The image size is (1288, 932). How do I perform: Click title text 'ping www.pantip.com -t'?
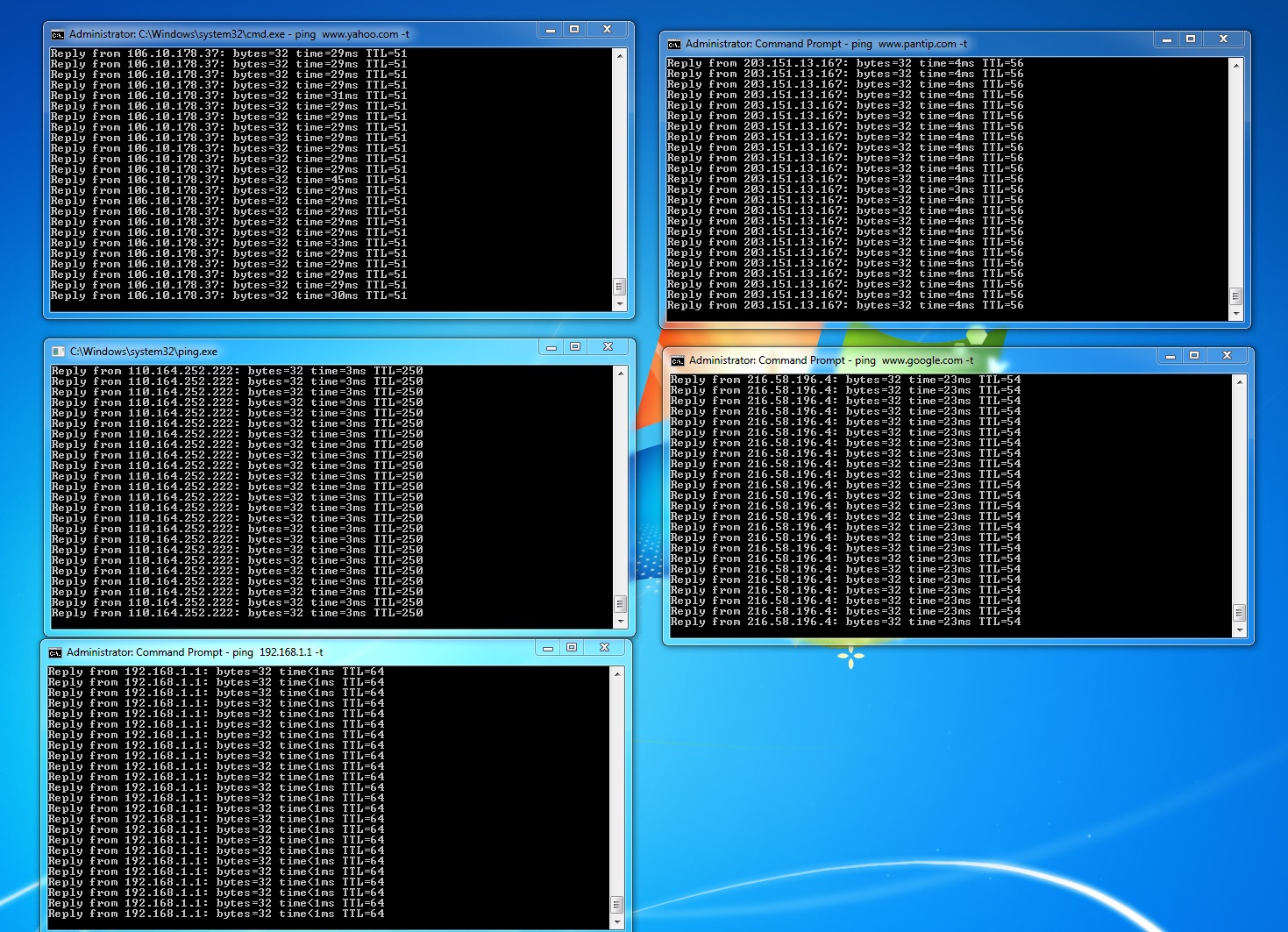(x=909, y=44)
